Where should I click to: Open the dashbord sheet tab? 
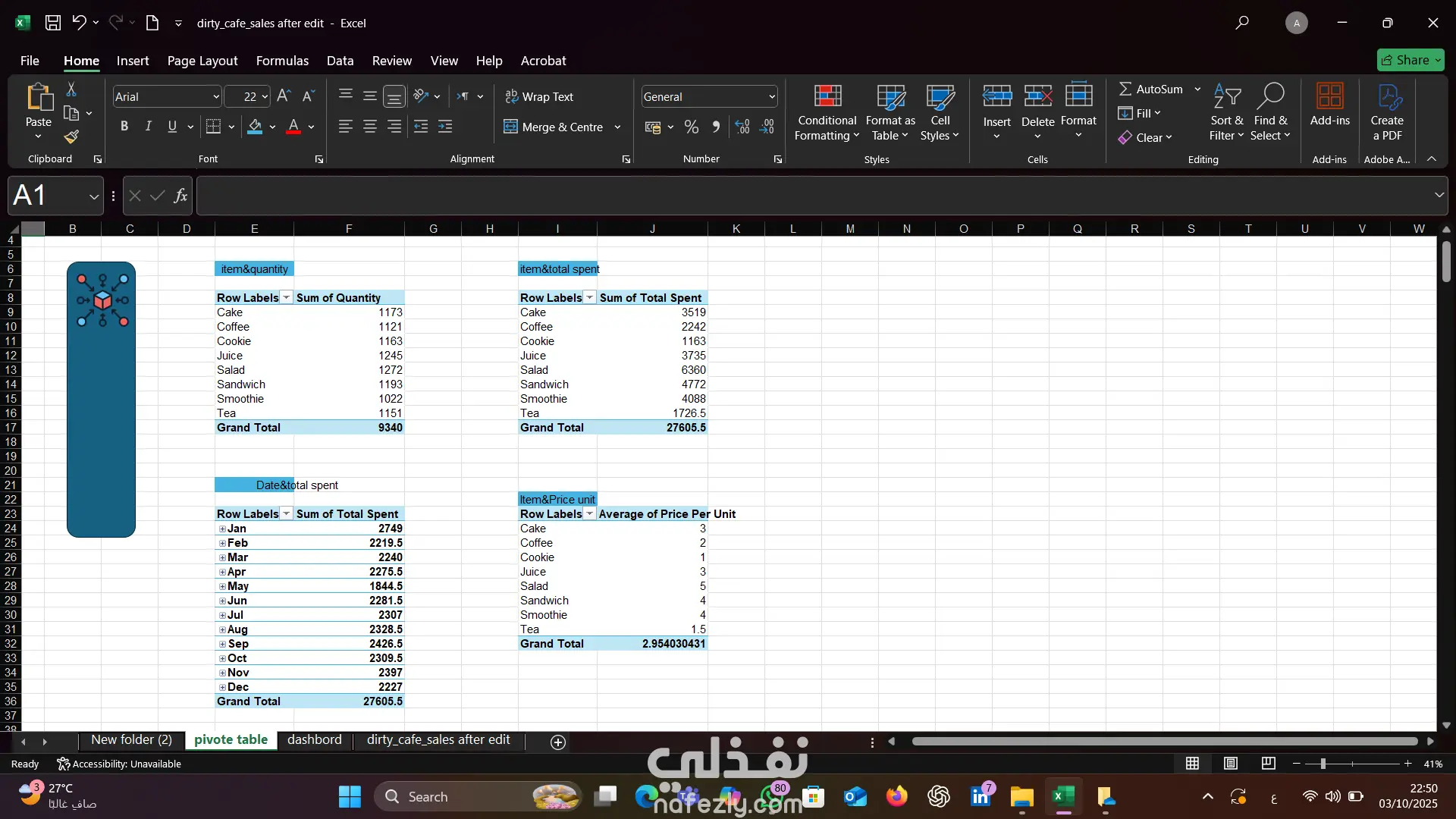[315, 740]
